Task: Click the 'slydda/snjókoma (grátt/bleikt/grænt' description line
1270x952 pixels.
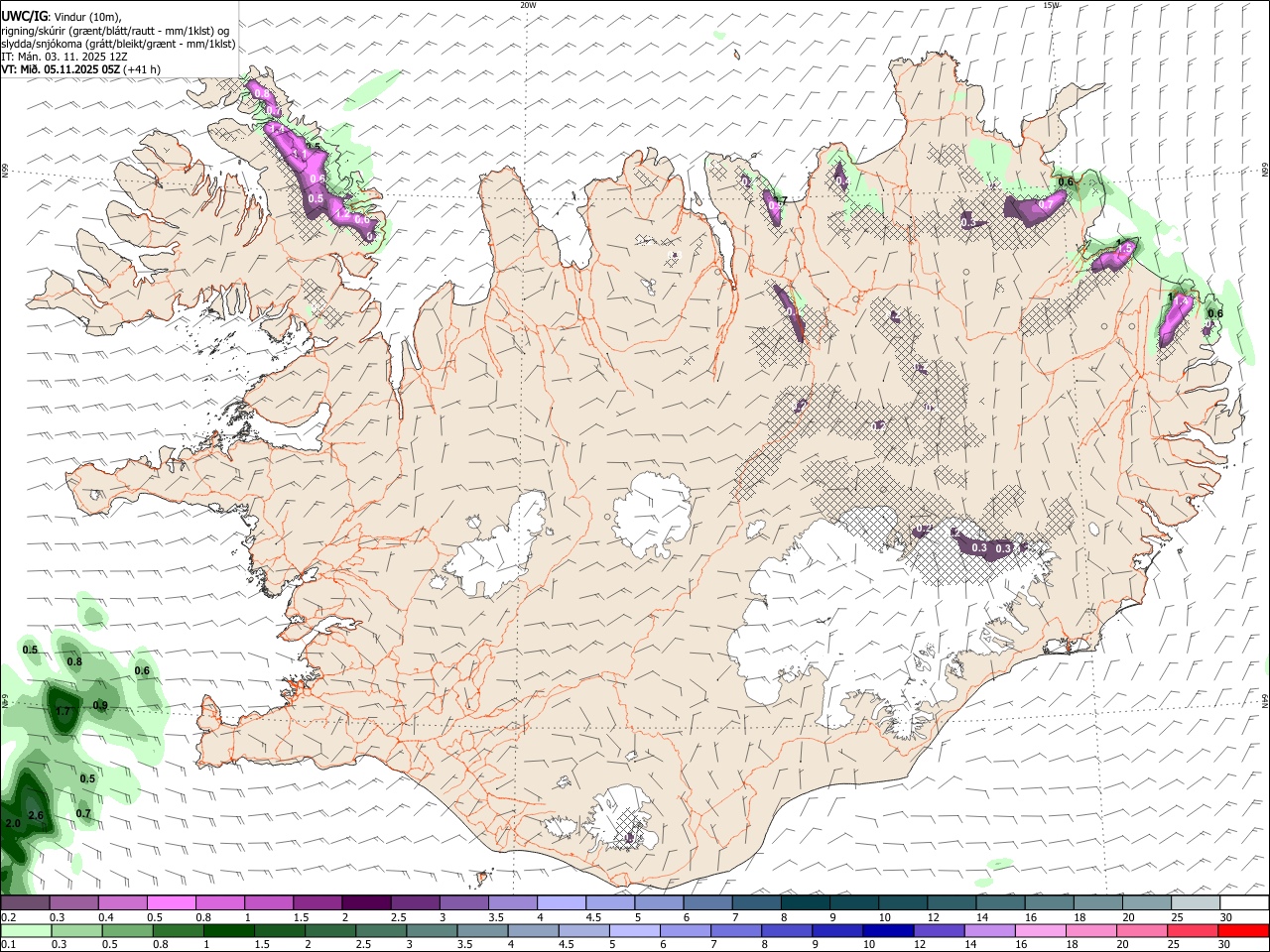Action: (x=118, y=44)
